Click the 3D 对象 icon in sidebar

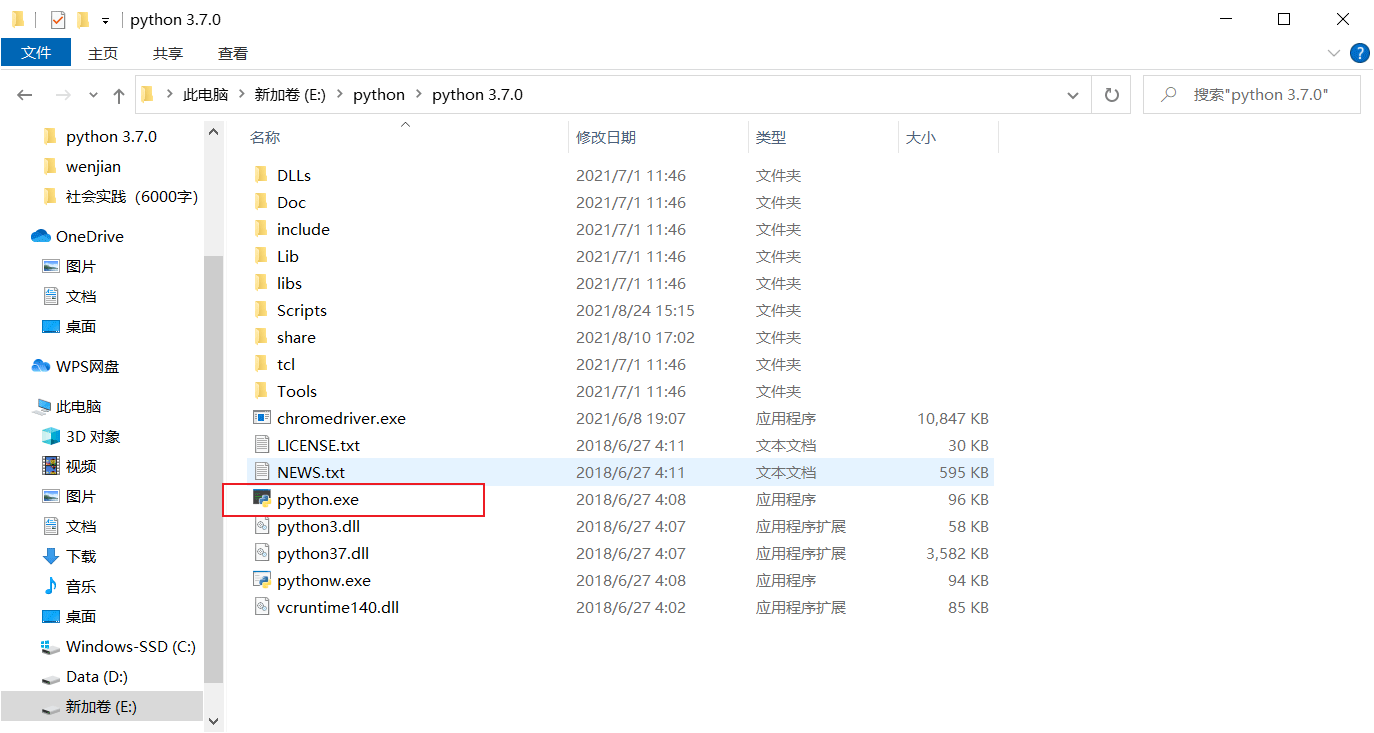pyautogui.click(x=51, y=436)
